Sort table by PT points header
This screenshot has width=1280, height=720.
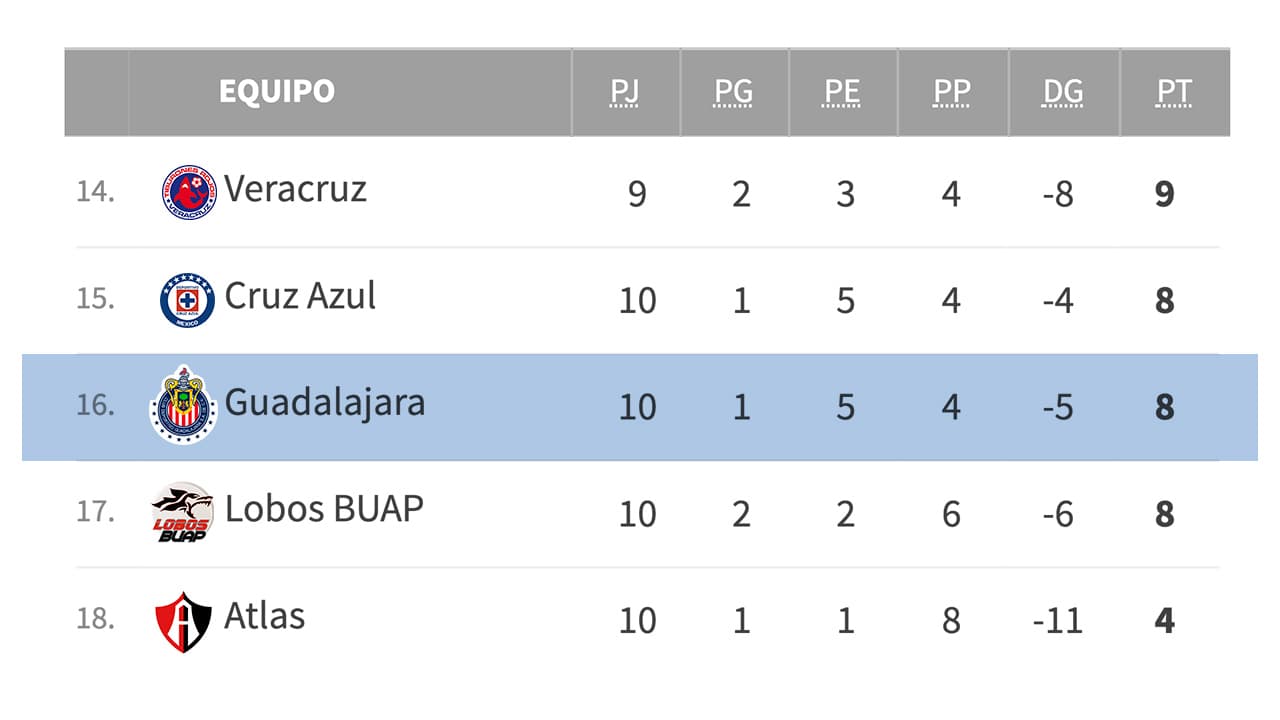1174,92
